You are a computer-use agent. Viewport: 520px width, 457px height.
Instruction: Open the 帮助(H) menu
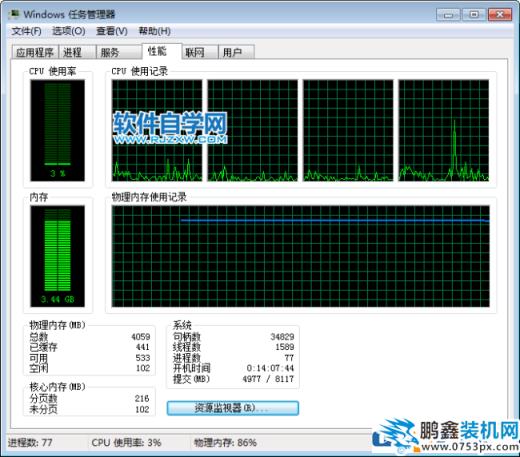click(x=155, y=31)
